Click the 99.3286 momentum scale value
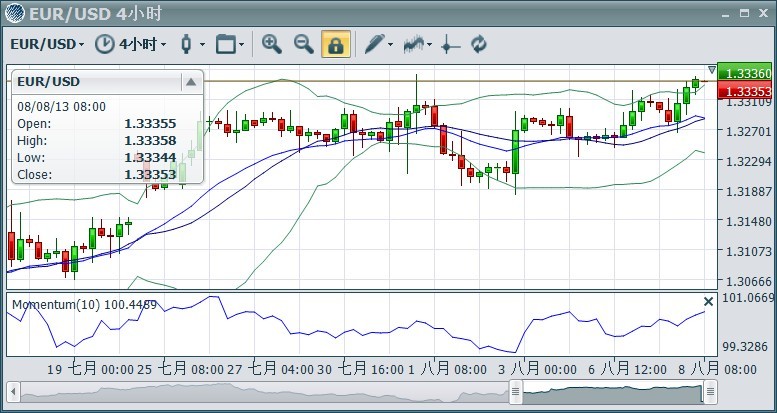The image size is (777, 413). point(745,347)
